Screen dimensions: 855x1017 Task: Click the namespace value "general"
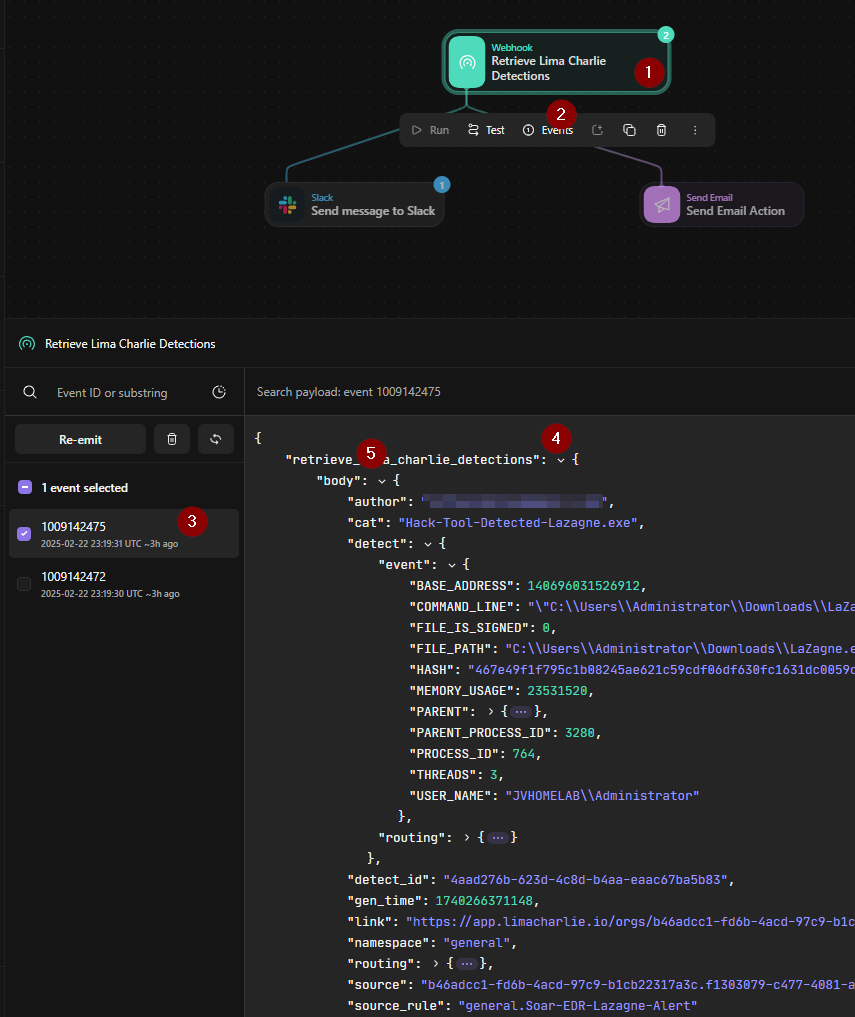476,943
